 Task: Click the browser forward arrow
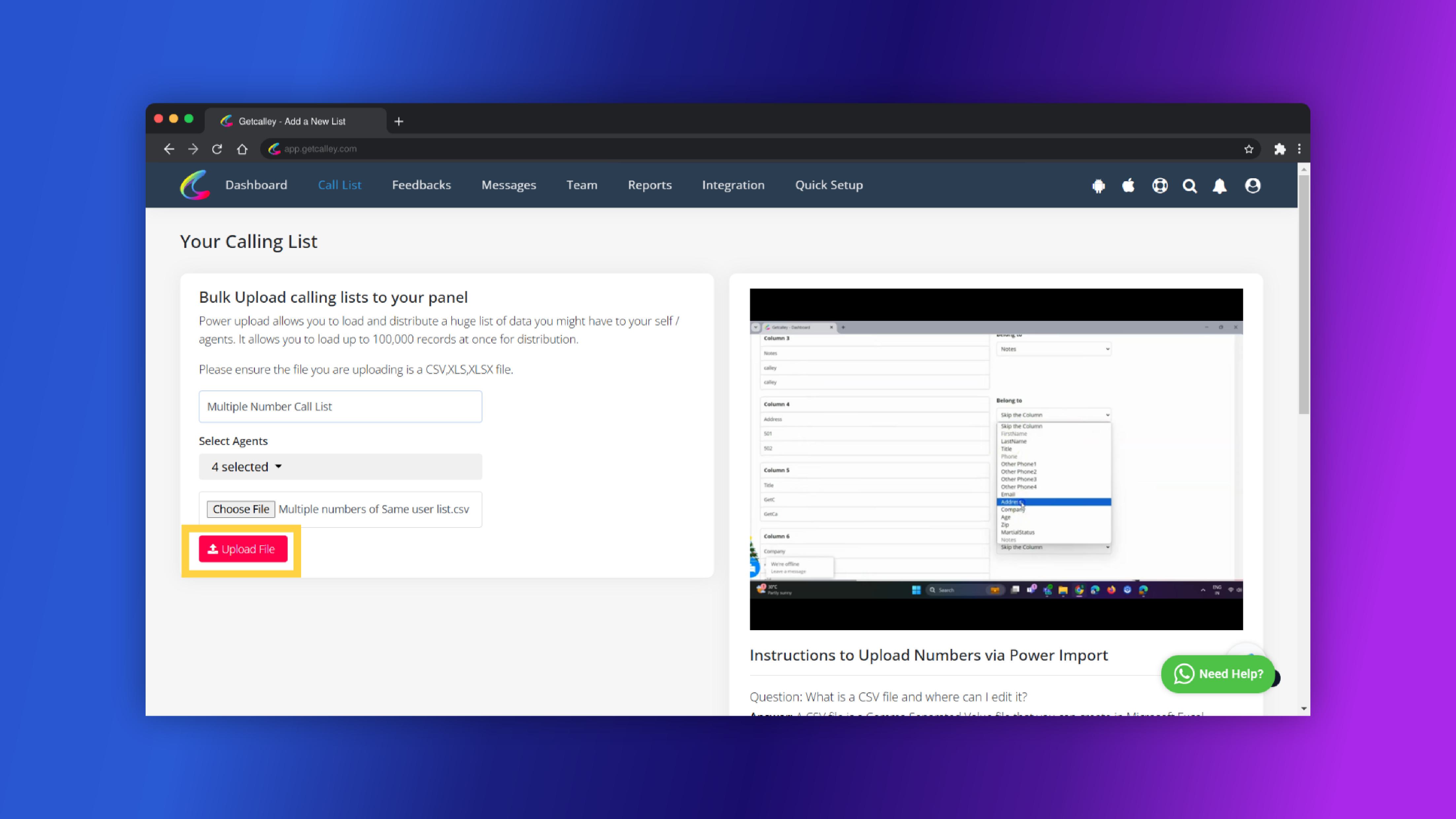(193, 149)
